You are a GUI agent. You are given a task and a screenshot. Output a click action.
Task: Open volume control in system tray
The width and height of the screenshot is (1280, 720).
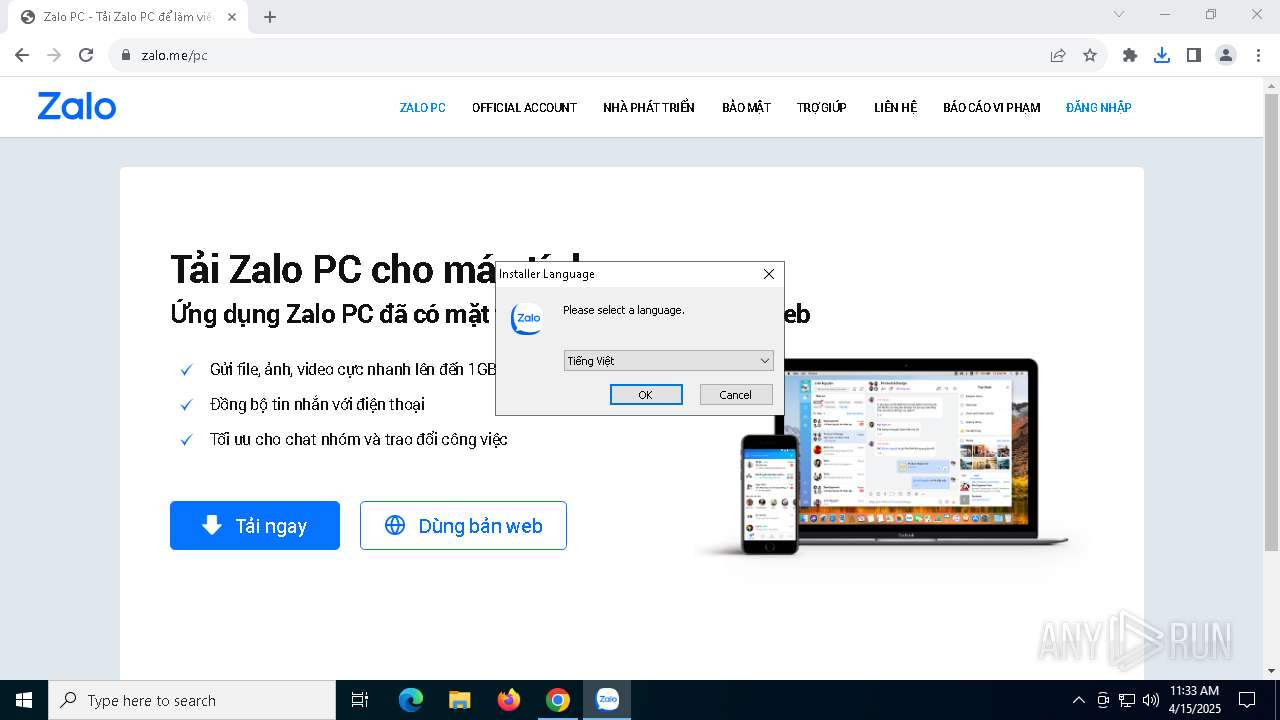(x=1151, y=700)
